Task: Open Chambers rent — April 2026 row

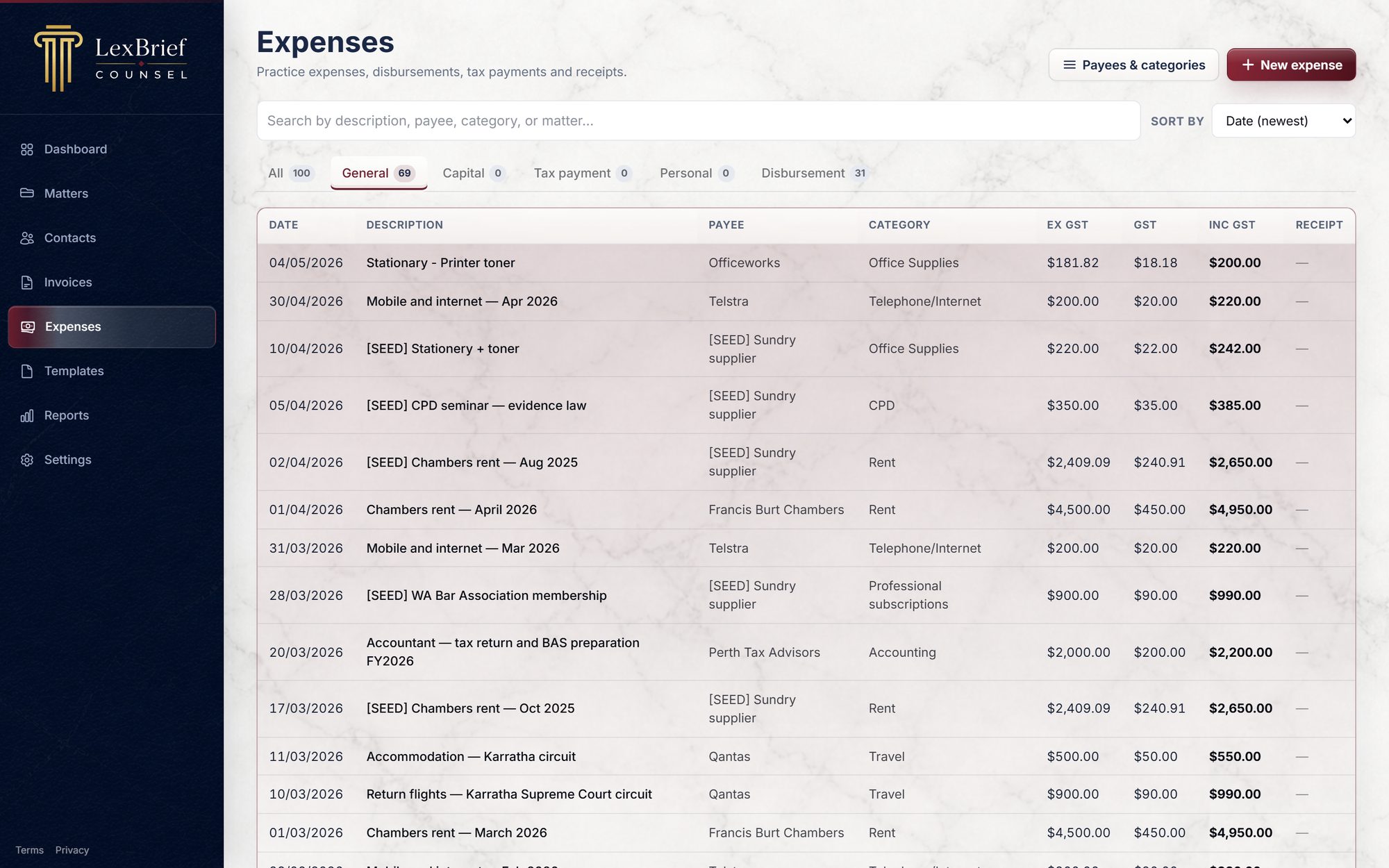Action: point(806,510)
